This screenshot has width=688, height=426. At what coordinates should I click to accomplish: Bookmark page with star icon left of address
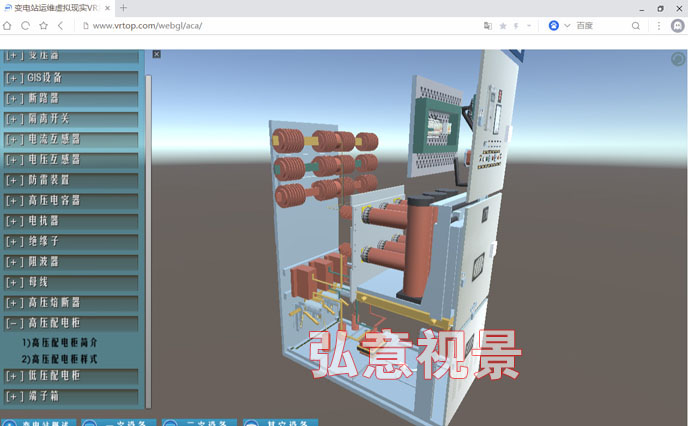[x=43, y=26]
